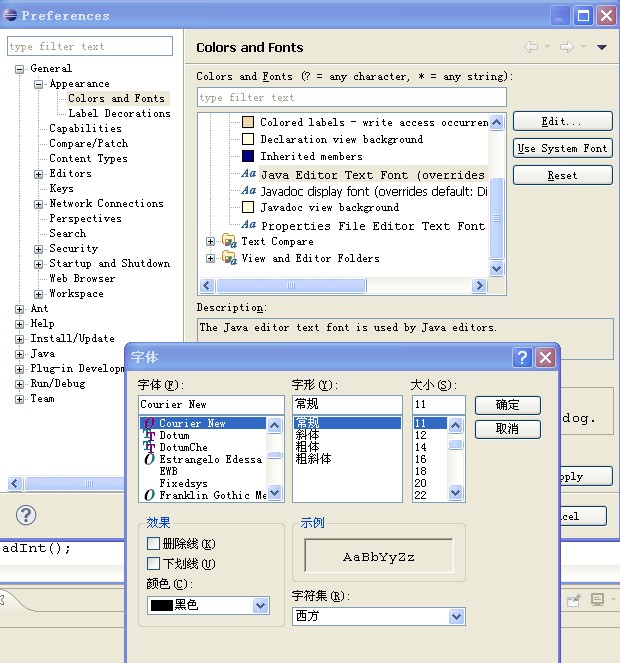Click the Properties File Editor Text Font Aa icon
This screenshot has width=620, height=663.
pyautogui.click(x=249, y=225)
